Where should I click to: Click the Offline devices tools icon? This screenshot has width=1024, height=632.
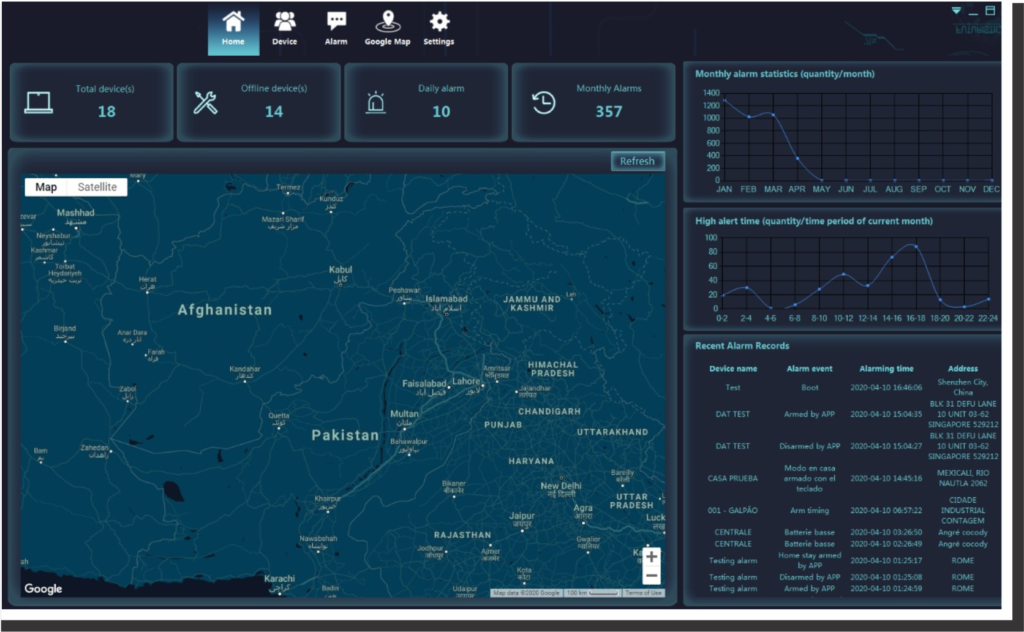(x=206, y=102)
